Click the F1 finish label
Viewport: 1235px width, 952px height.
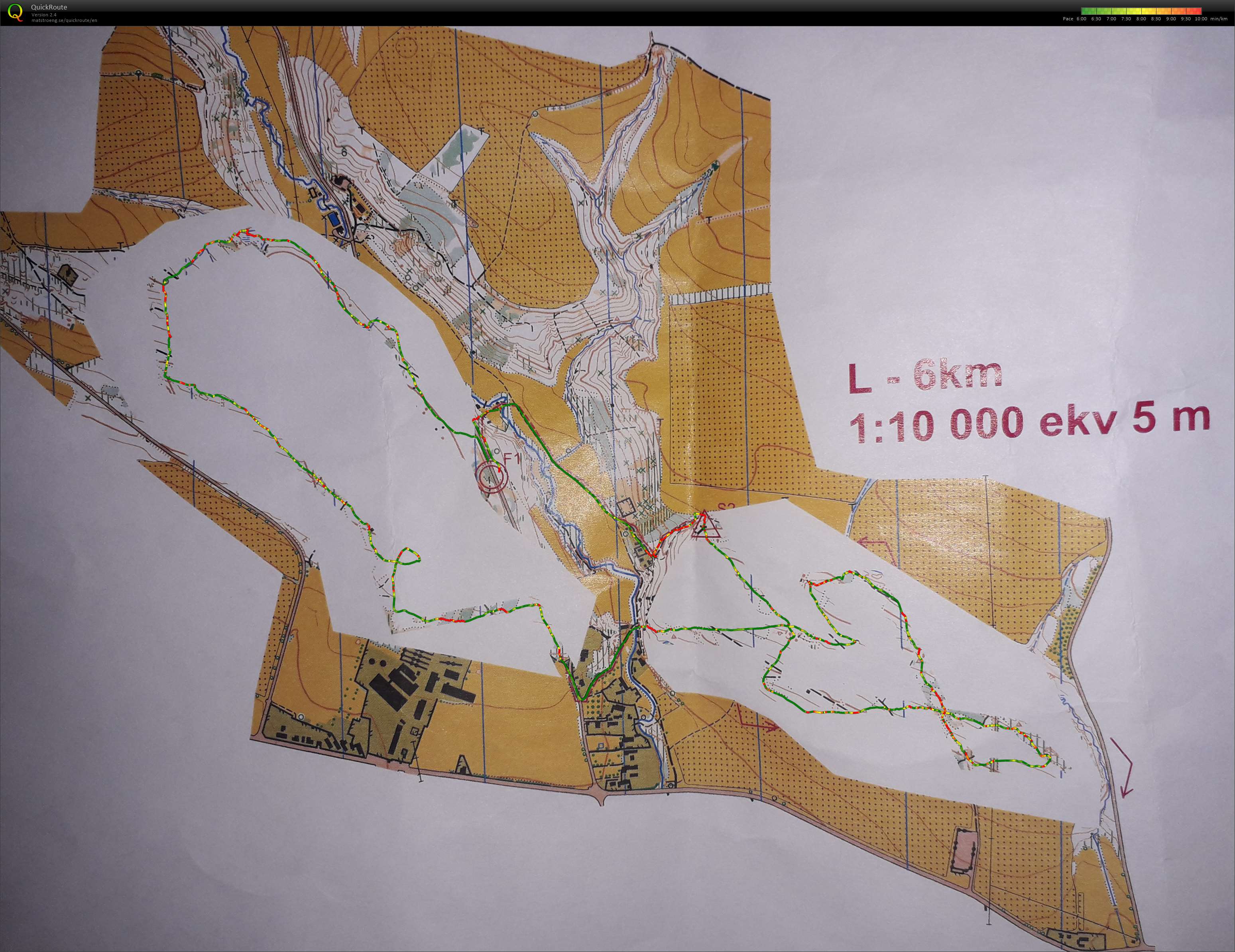coord(512,459)
